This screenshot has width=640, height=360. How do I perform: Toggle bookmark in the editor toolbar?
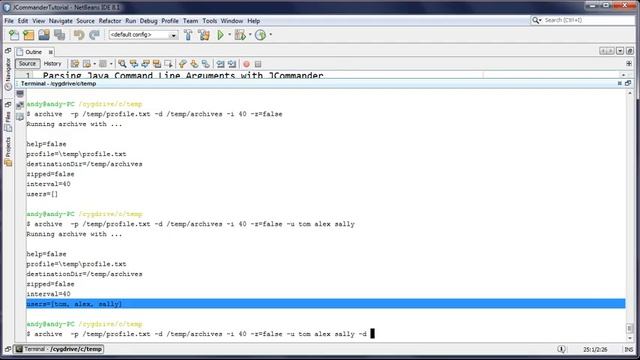click(205, 64)
